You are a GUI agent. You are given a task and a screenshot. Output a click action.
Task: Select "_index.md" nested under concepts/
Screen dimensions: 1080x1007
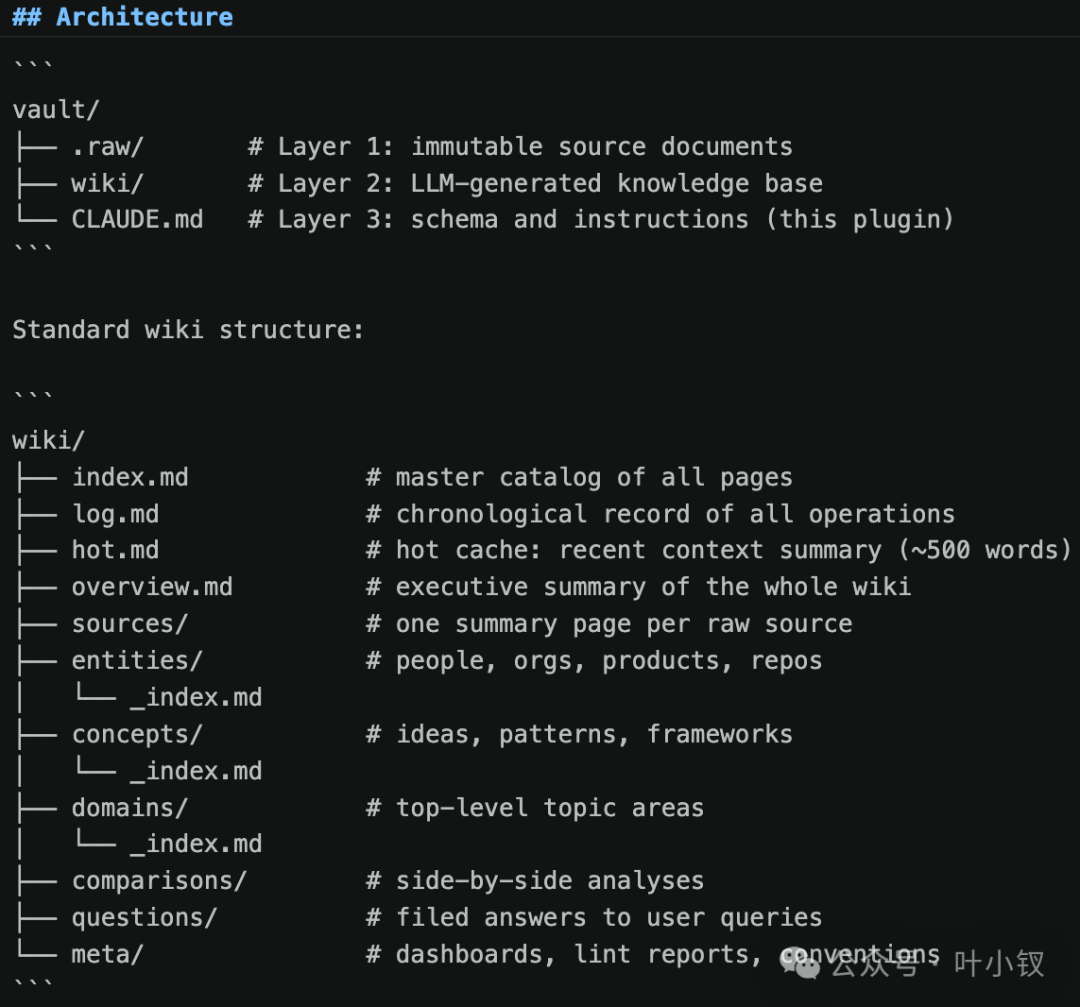tap(196, 771)
